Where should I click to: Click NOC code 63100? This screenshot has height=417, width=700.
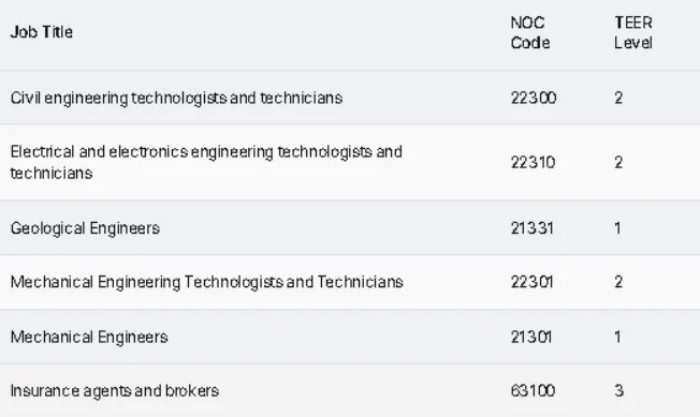pyautogui.click(x=533, y=390)
